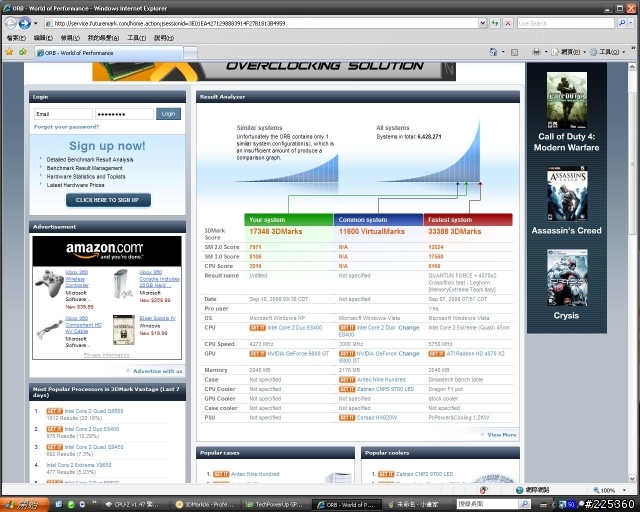Click the GET IT badge beside NVIDIA GeForce 9800 GT

coord(257,354)
